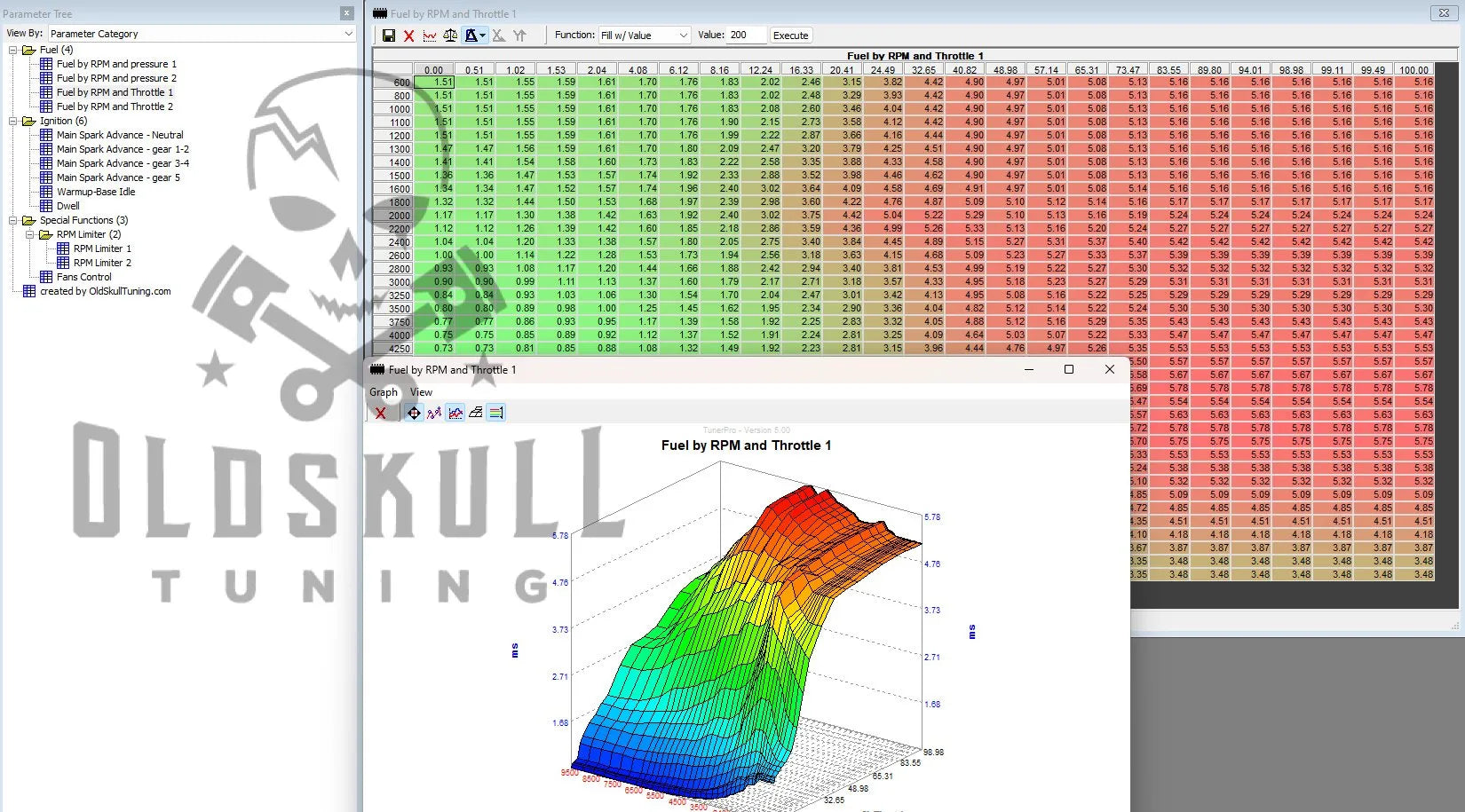The image size is (1465, 812).
Task: Click the red 5.16 cell at 600 RPM, 100% throttle
Action: click(1415, 83)
